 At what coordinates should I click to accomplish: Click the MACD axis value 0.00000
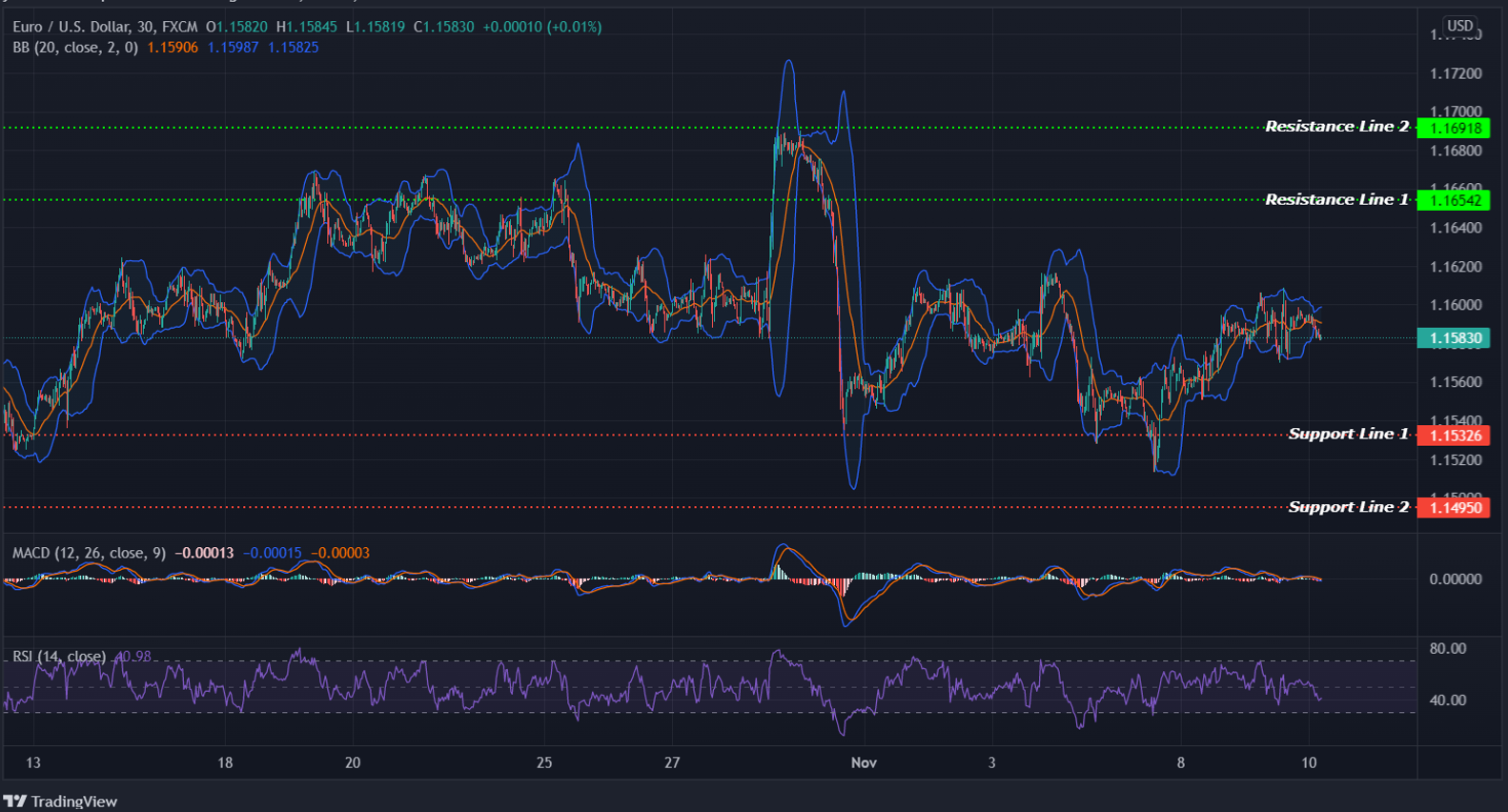coord(1456,579)
